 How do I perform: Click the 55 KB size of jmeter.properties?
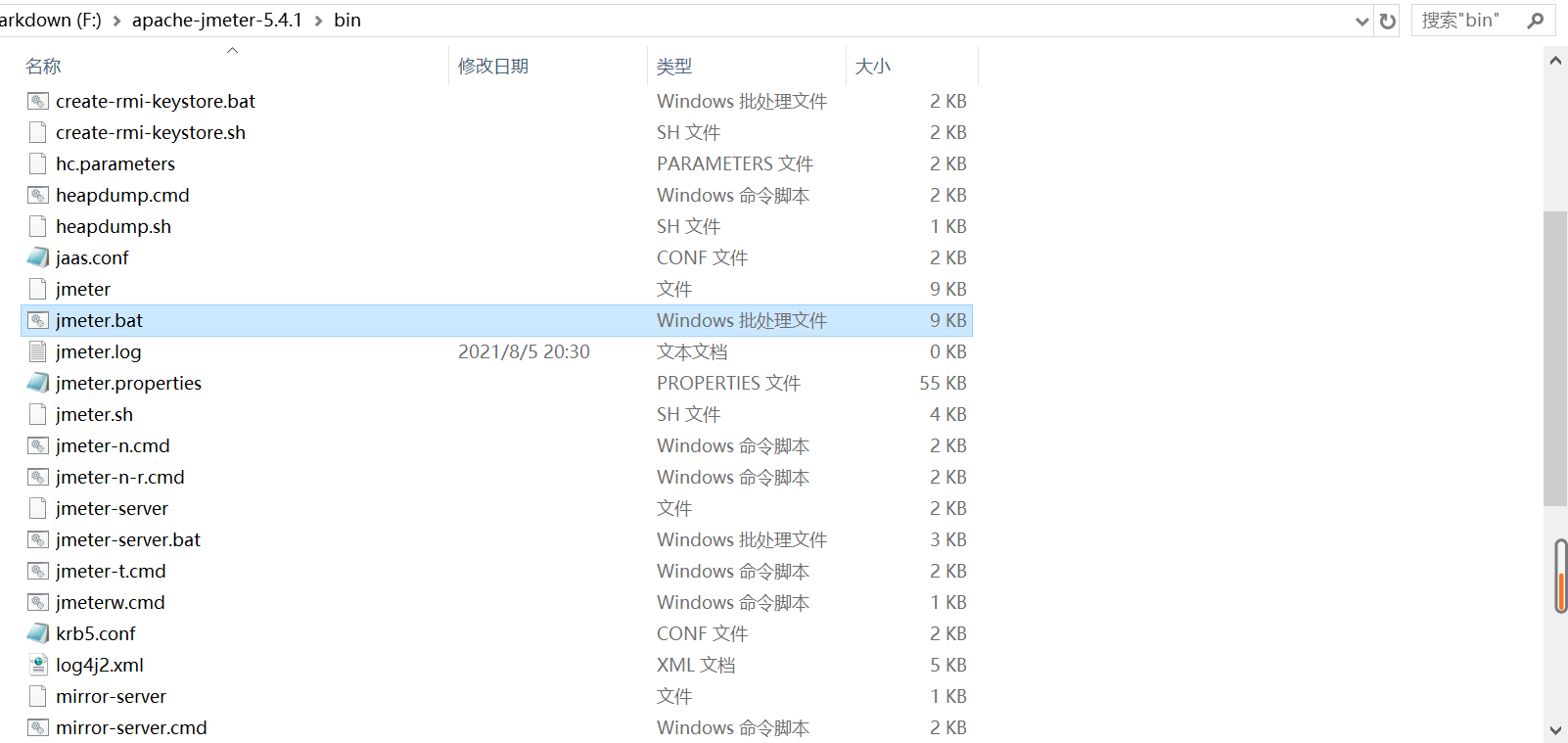point(943,383)
